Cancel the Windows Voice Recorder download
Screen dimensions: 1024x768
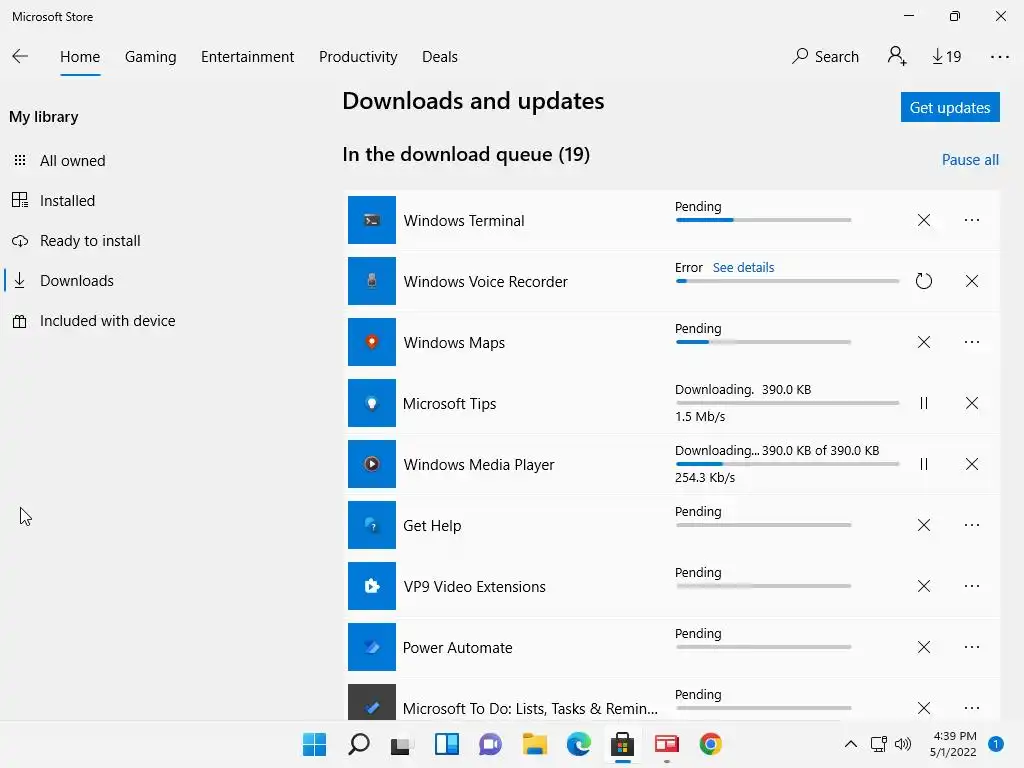click(972, 281)
